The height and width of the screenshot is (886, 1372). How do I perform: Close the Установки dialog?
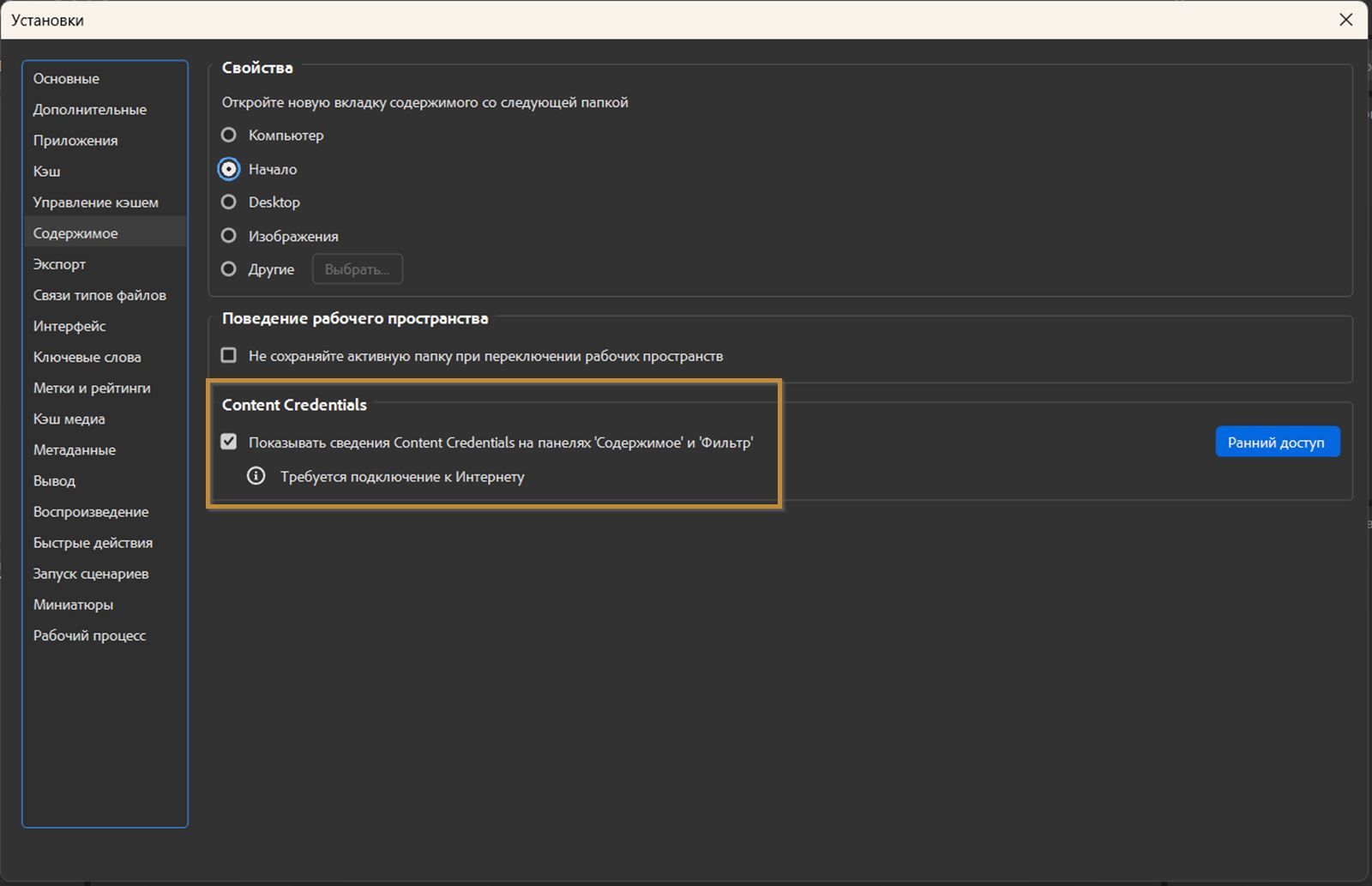point(1345,20)
